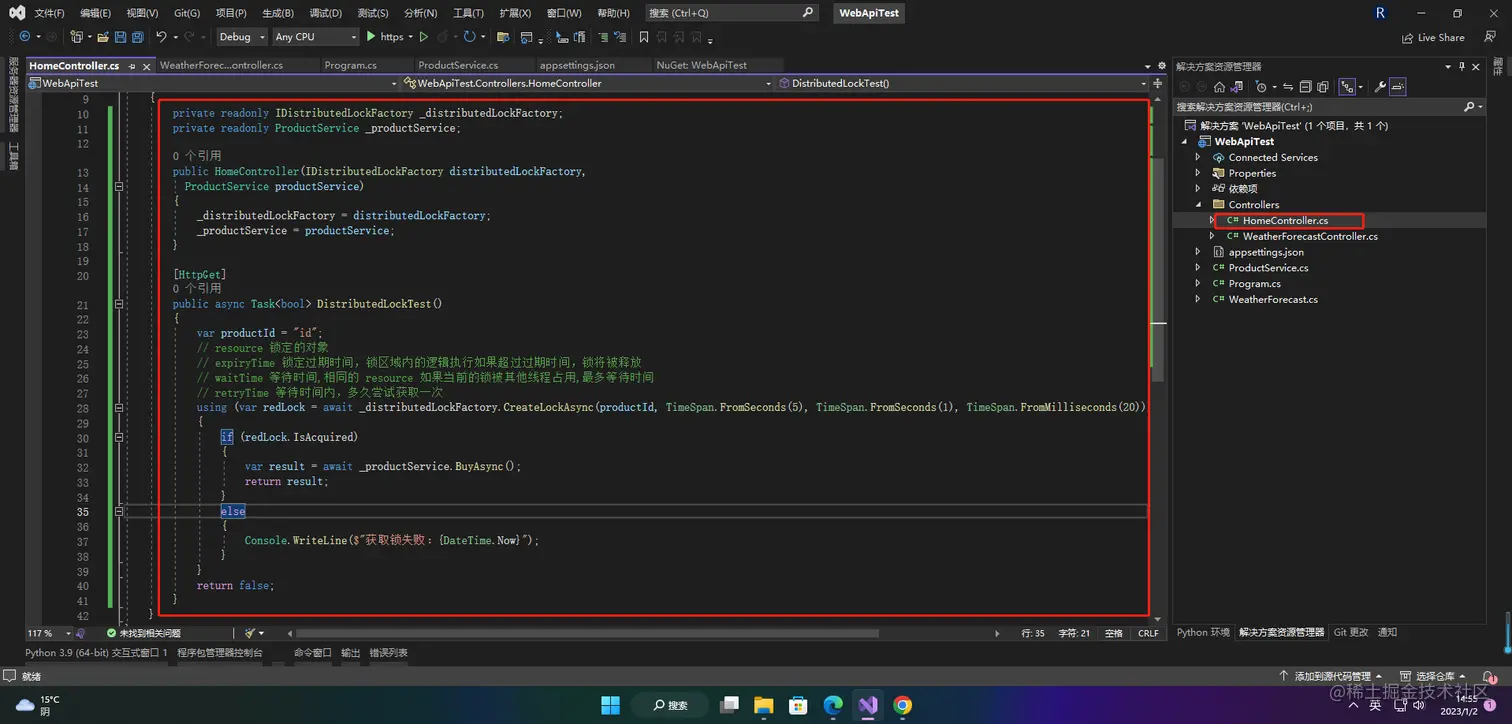Open the Git(G) menu
1512x724 pixels.
coord(187,13)
